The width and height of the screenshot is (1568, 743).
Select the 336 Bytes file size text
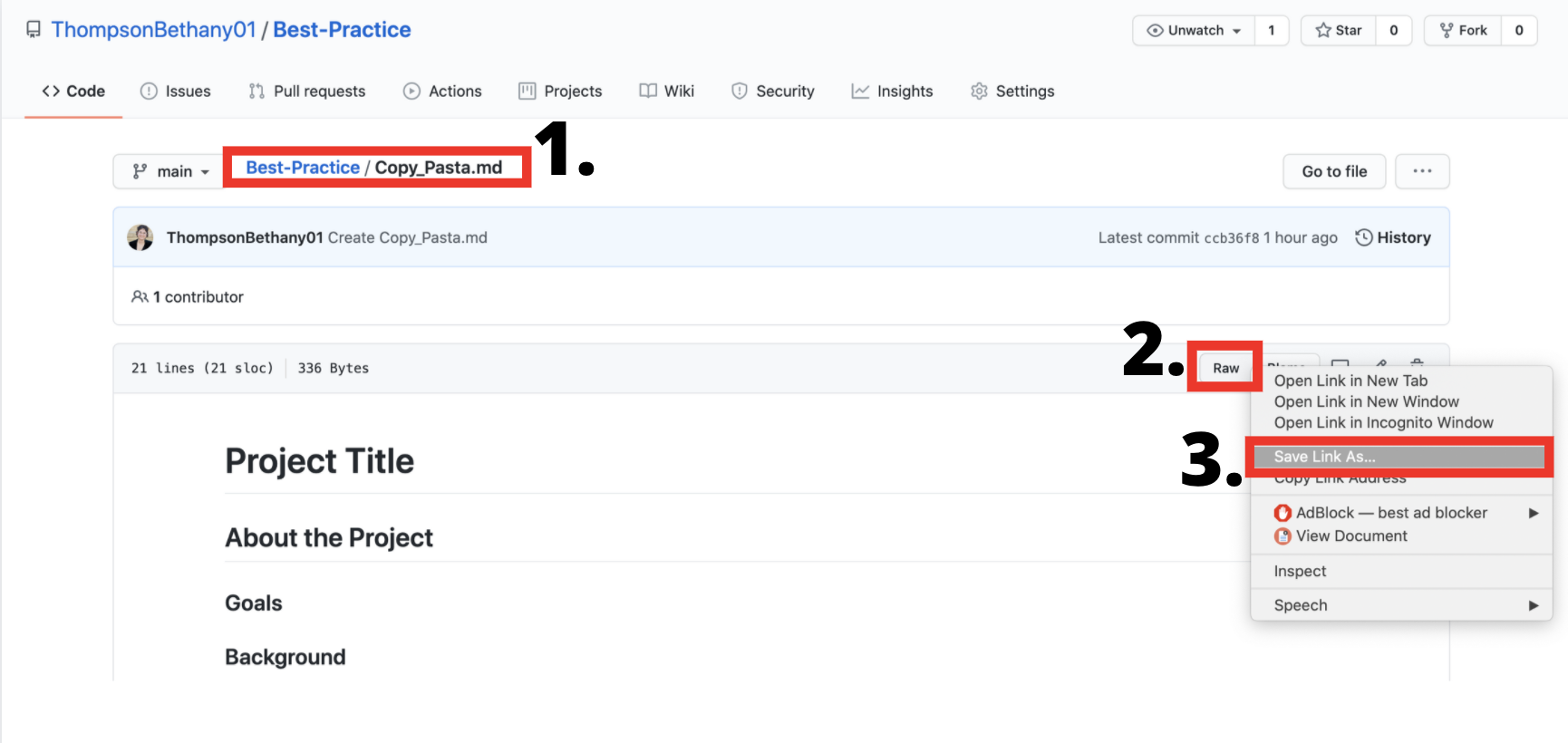pyautogui.click(x=334, y=368)
